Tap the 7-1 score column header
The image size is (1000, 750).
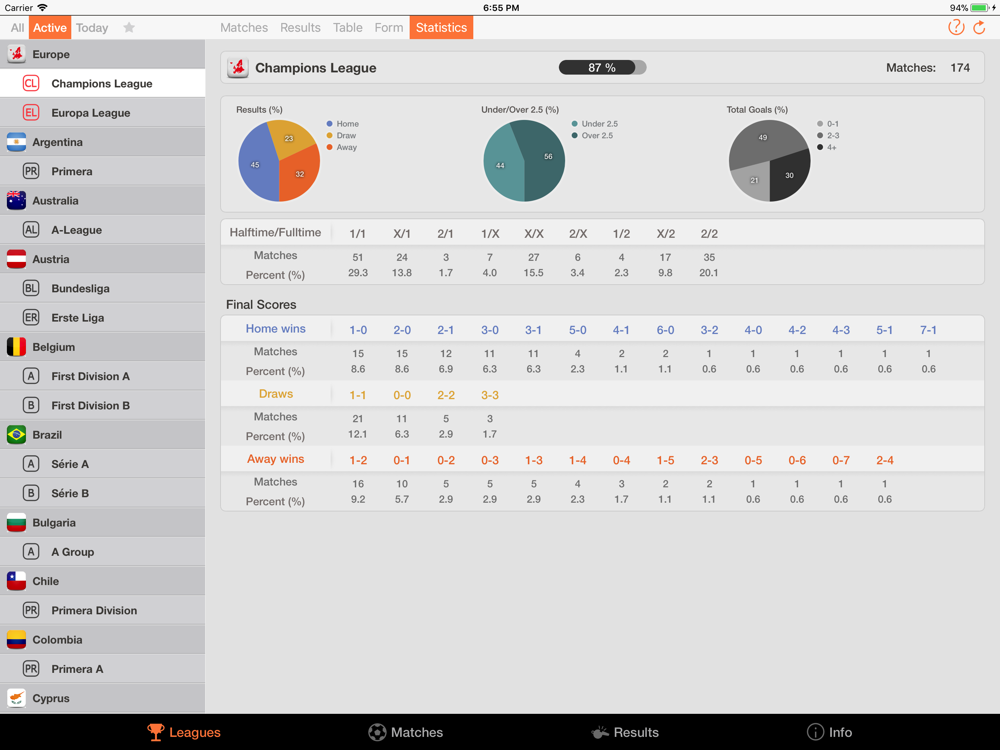928,330
